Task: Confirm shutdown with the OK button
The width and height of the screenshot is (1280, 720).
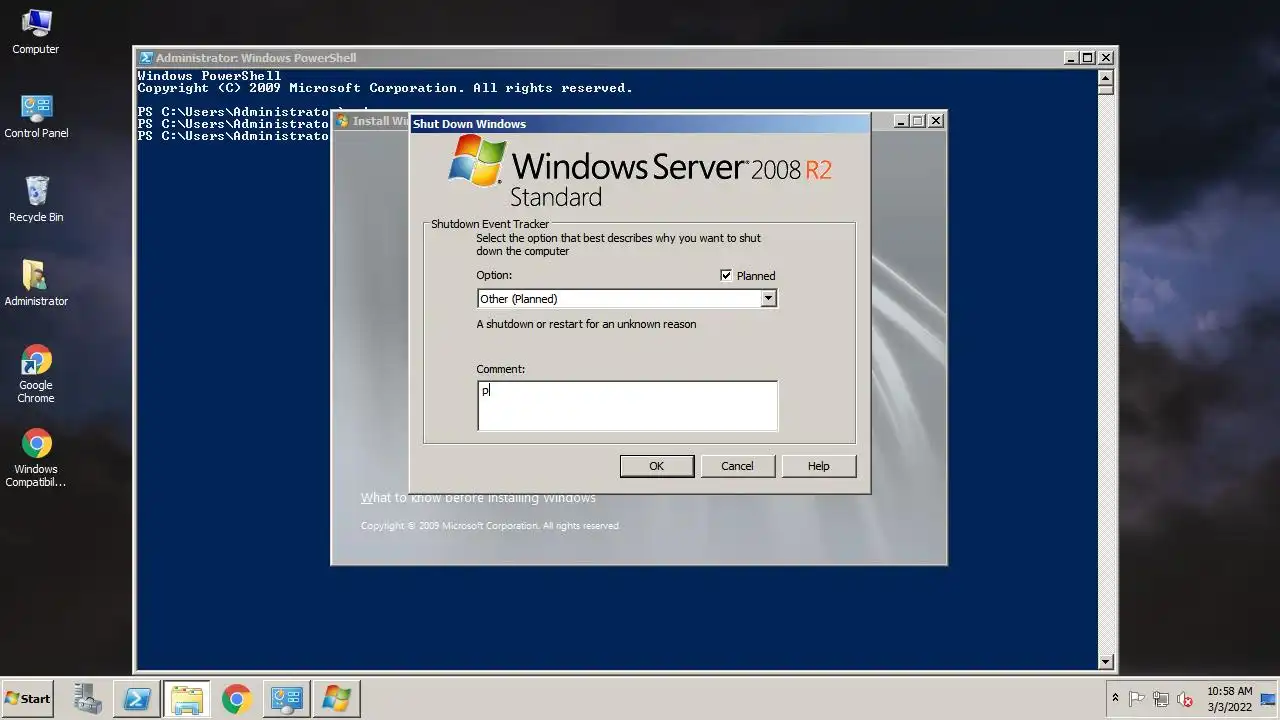Action: (x=657, y=466)
